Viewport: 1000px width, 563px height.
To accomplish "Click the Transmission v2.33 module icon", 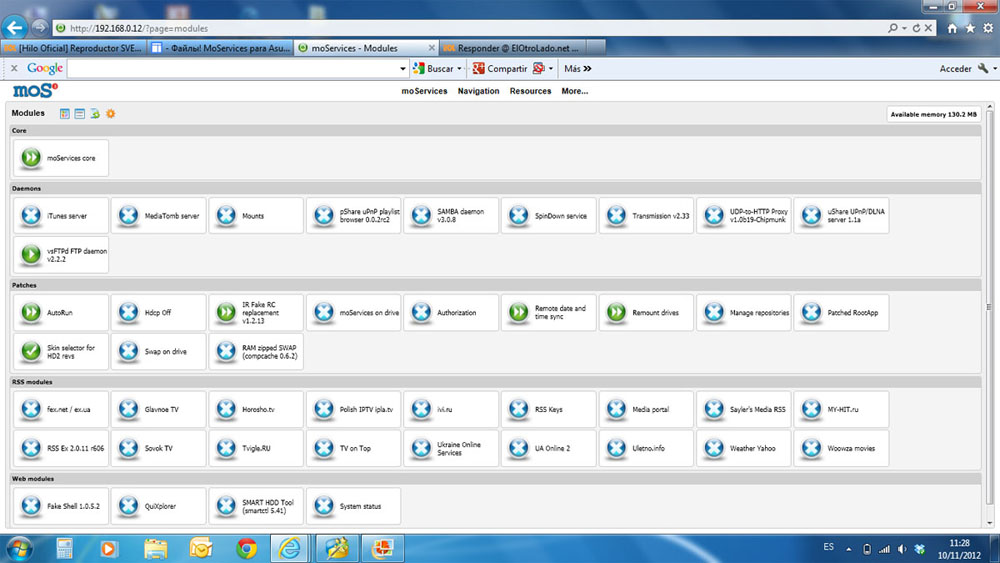I will click(616, 216).
